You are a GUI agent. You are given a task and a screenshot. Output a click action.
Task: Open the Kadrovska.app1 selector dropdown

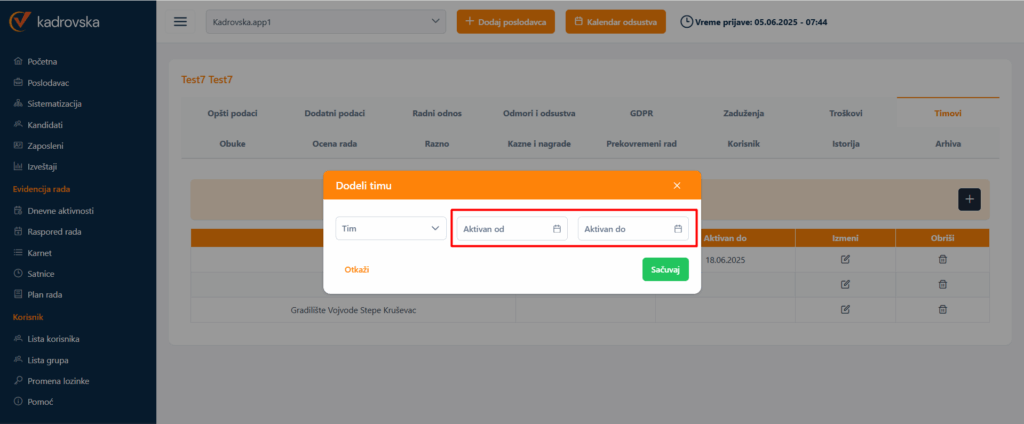tap(325, 22)
